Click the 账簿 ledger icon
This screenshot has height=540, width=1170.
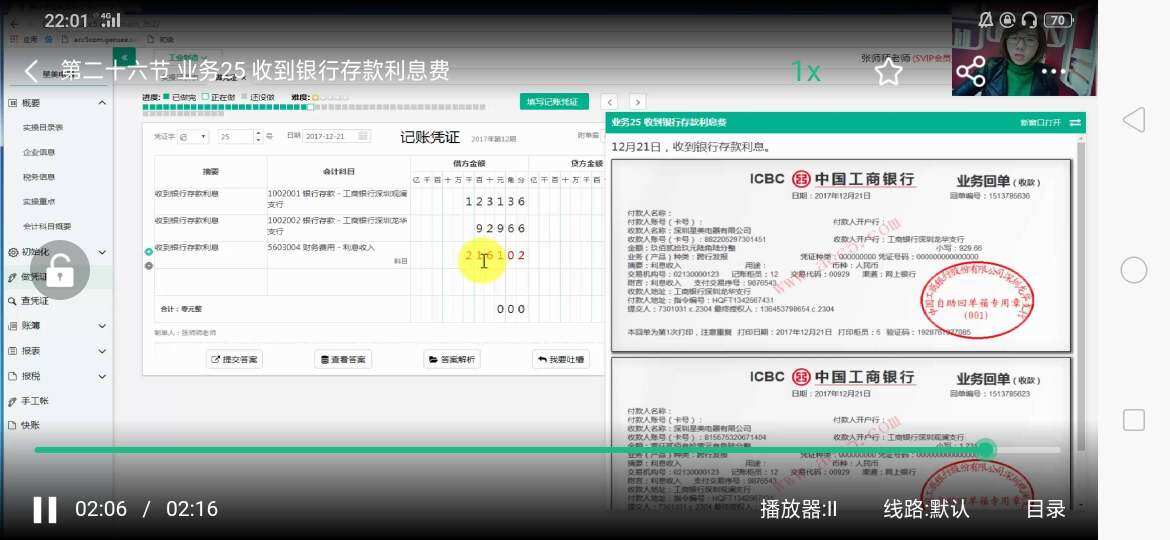[x=12, y=326]
